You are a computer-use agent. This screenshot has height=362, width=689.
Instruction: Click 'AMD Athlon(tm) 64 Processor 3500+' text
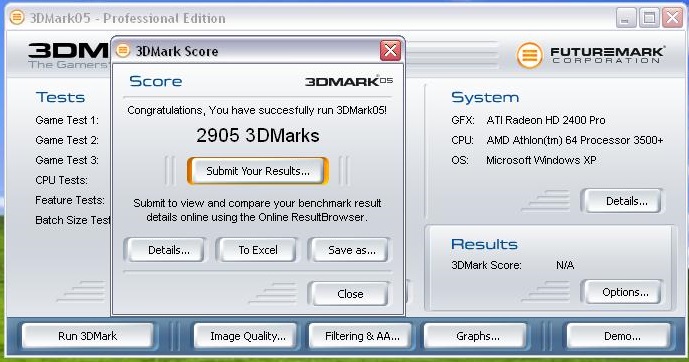[x=575, y=140]
